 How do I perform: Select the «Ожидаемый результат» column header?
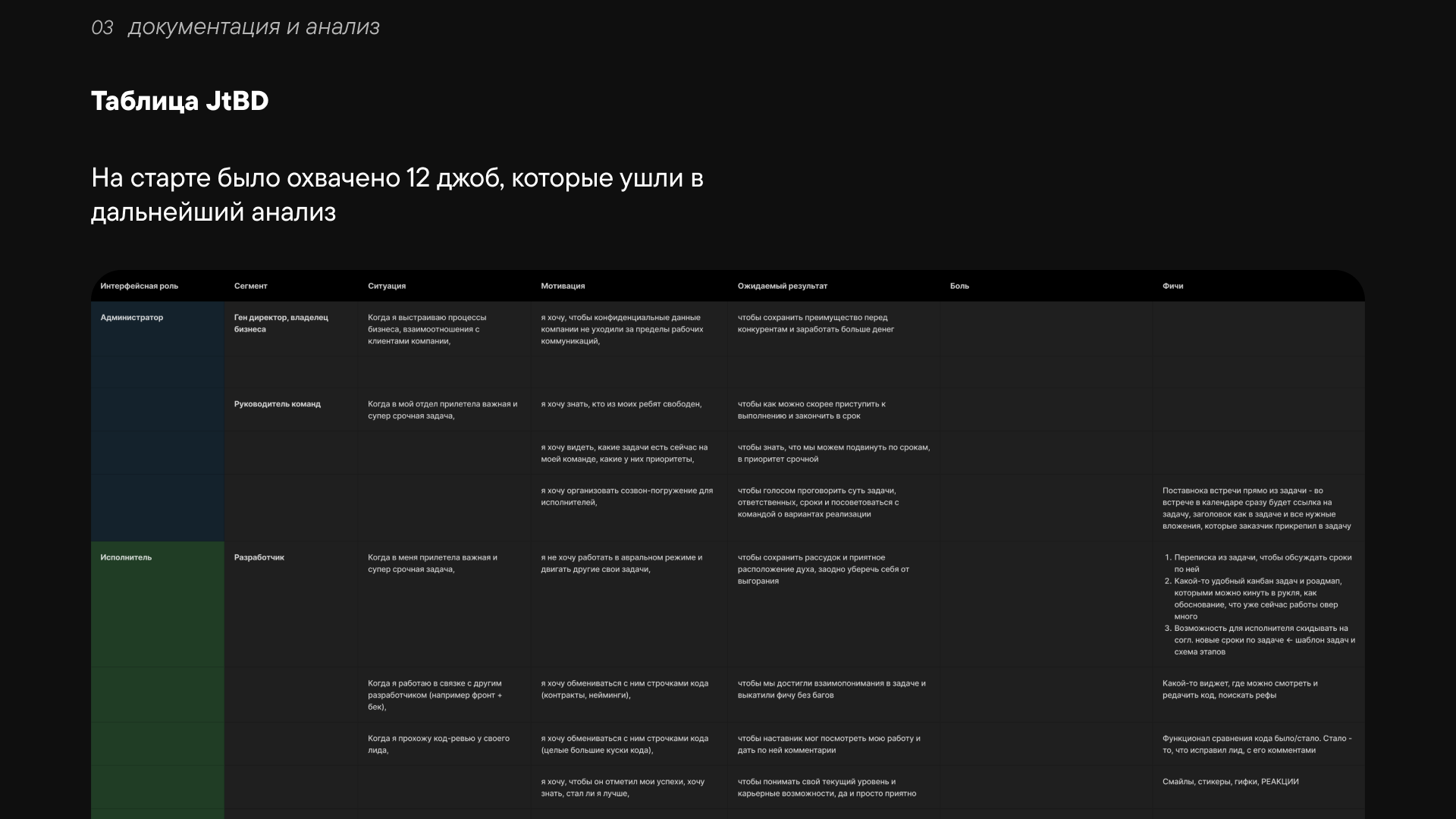782,286
